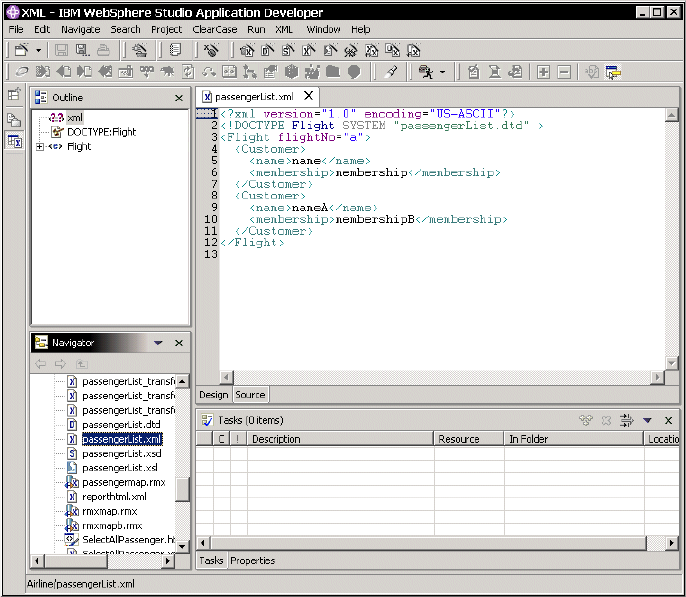Screen dimensions: 686x597
Task: Open the Navigator view dropdown menu
Action: click(158, 343)
